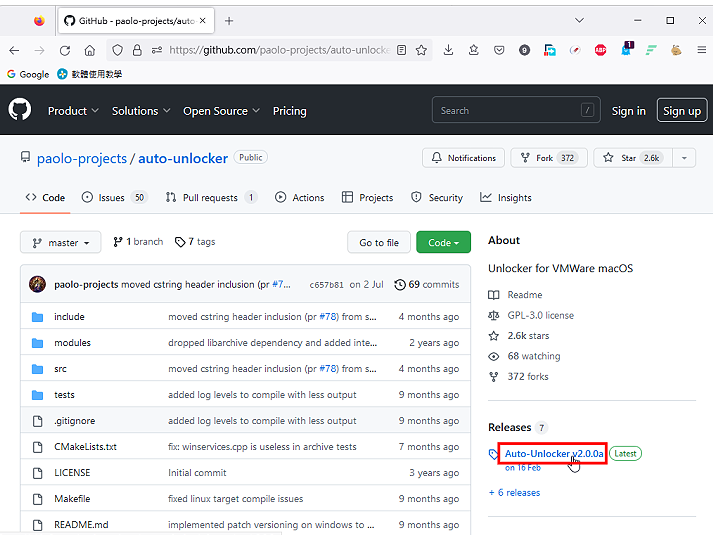Toggle reader view icon in address bar
Viewport: 713px width, 535px height.
point(402,50)
